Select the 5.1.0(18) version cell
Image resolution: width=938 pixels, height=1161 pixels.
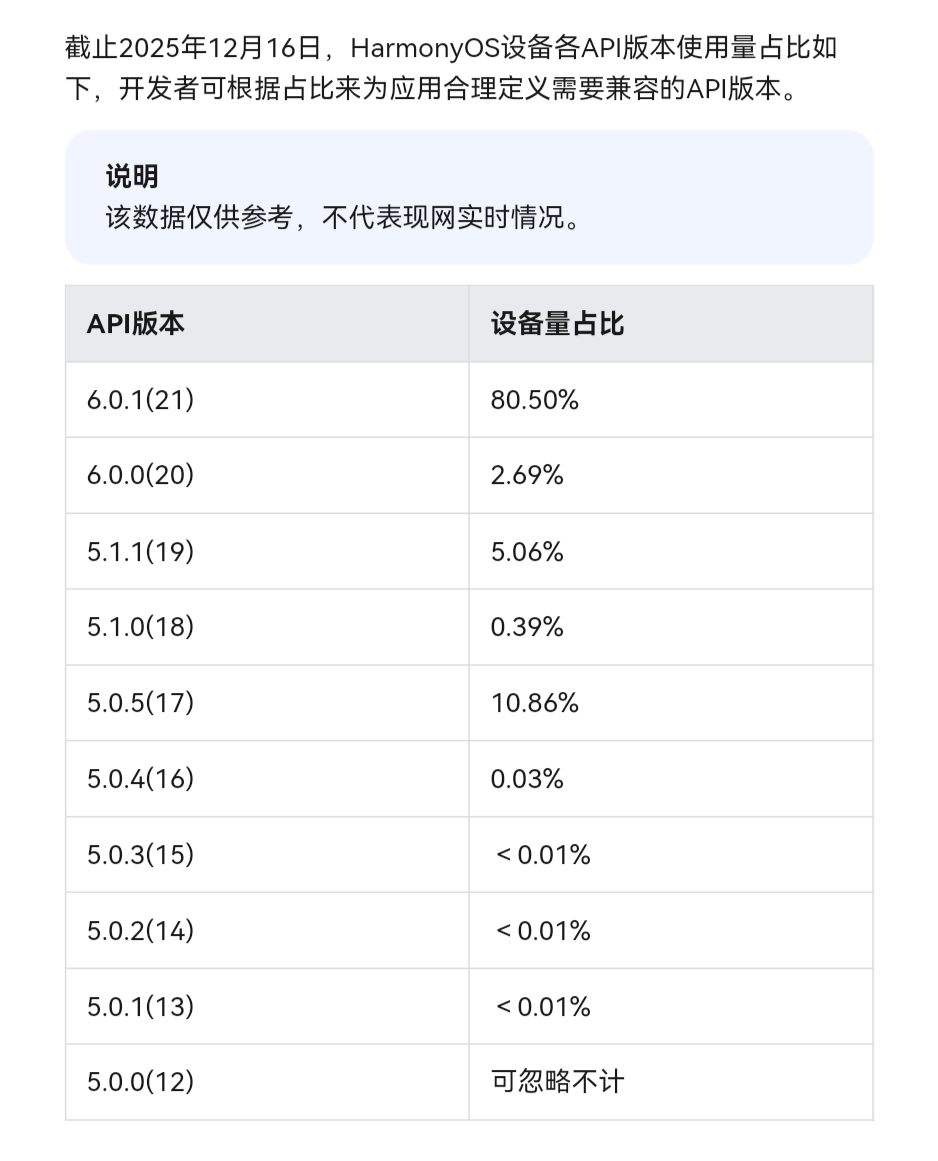pos(140,627)
